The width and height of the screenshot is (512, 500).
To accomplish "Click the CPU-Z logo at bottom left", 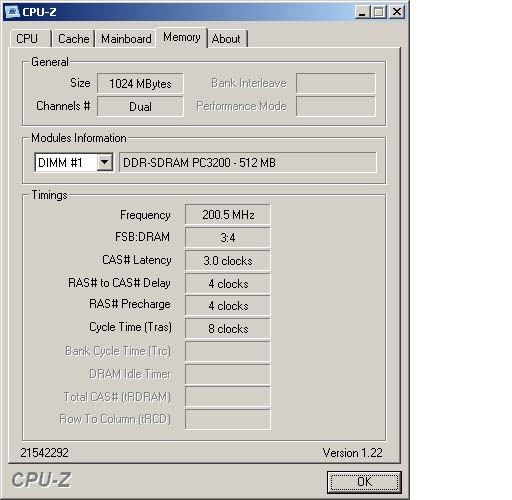I will coord(41,480).
